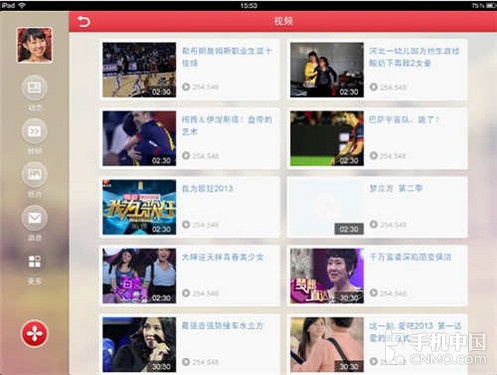Open the 梦立方 第二季 title link
The height and width of the screenshot is (375, 497).
[x=396, y=188]
